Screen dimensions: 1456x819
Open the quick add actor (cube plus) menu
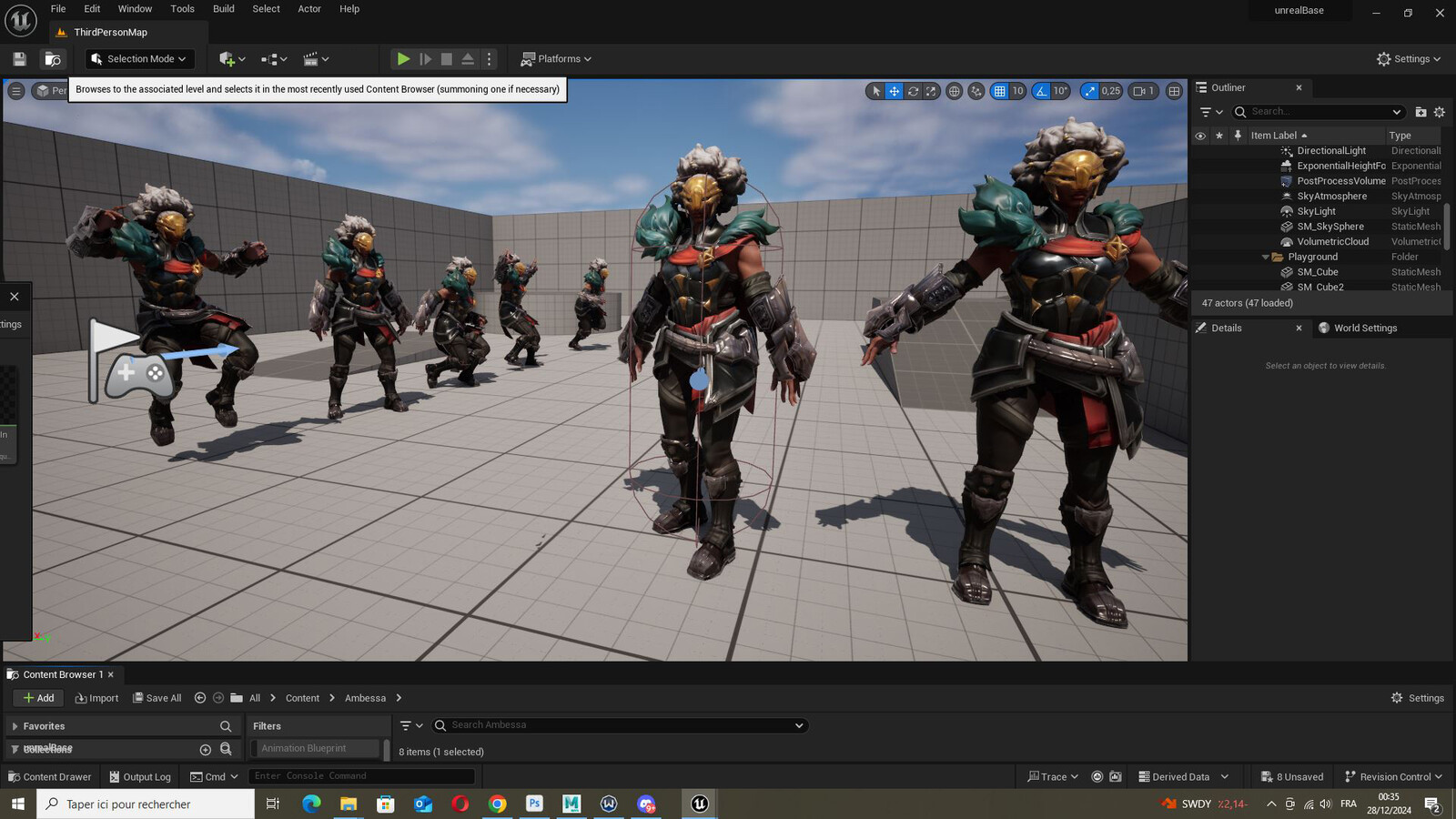click(232, 59)
